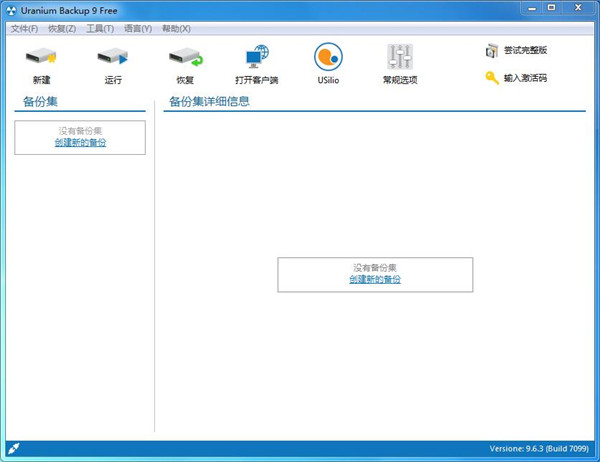
Task: Click 没有备份集 text in details panel
Action: click(375, 268)
